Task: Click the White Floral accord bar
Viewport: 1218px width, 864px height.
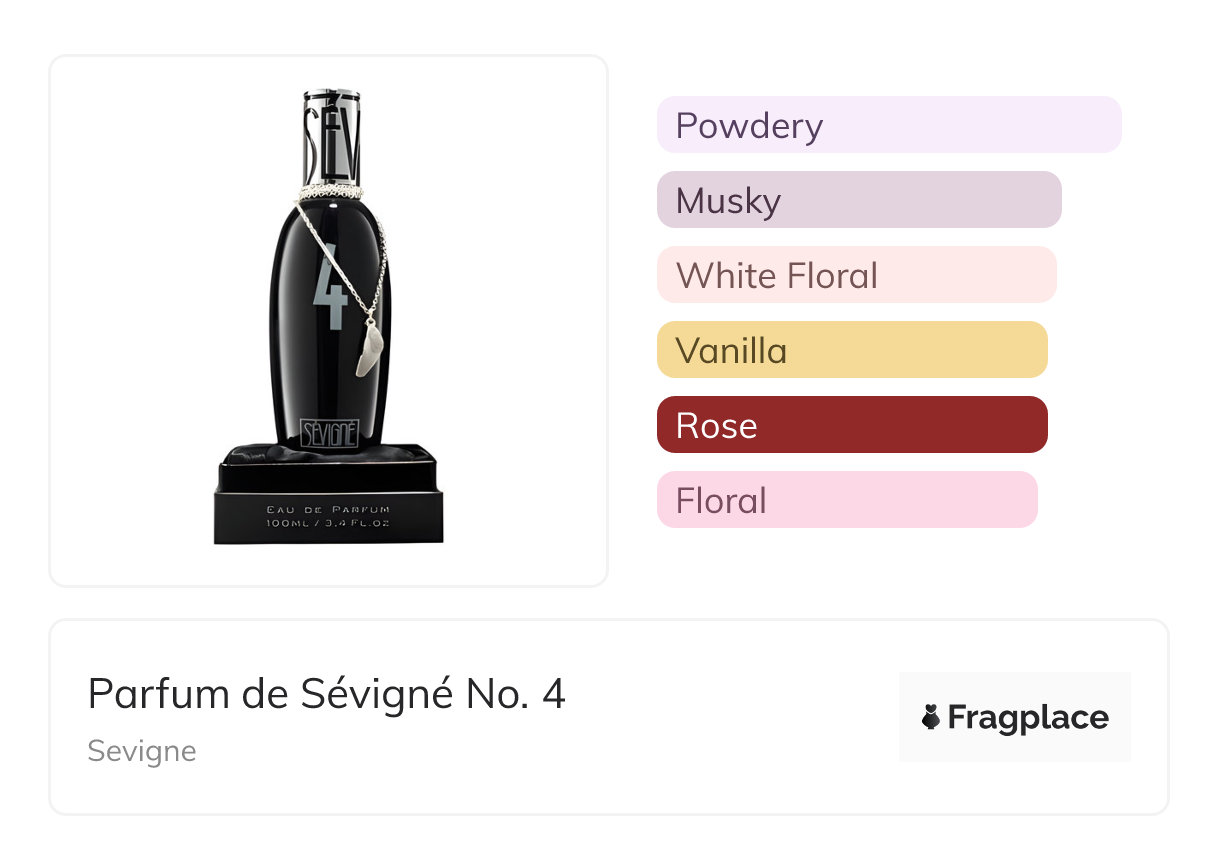Action: click(856, 275)
